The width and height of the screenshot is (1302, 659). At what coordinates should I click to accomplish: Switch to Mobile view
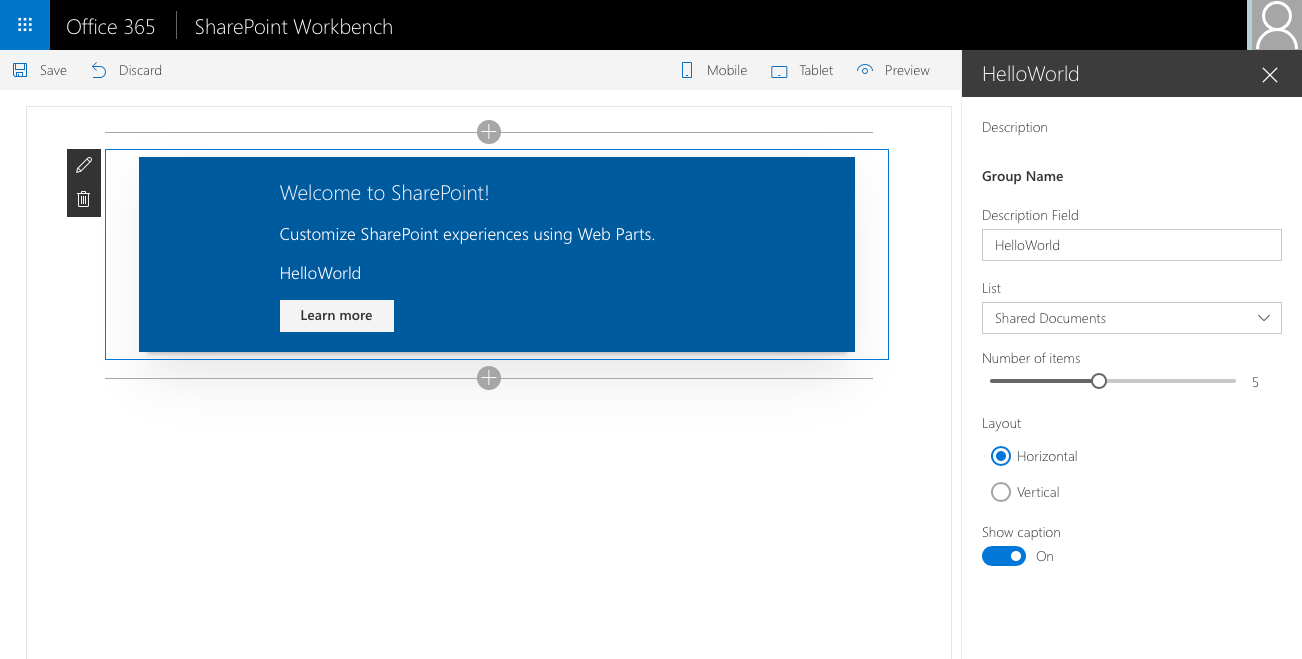point(714,70)
